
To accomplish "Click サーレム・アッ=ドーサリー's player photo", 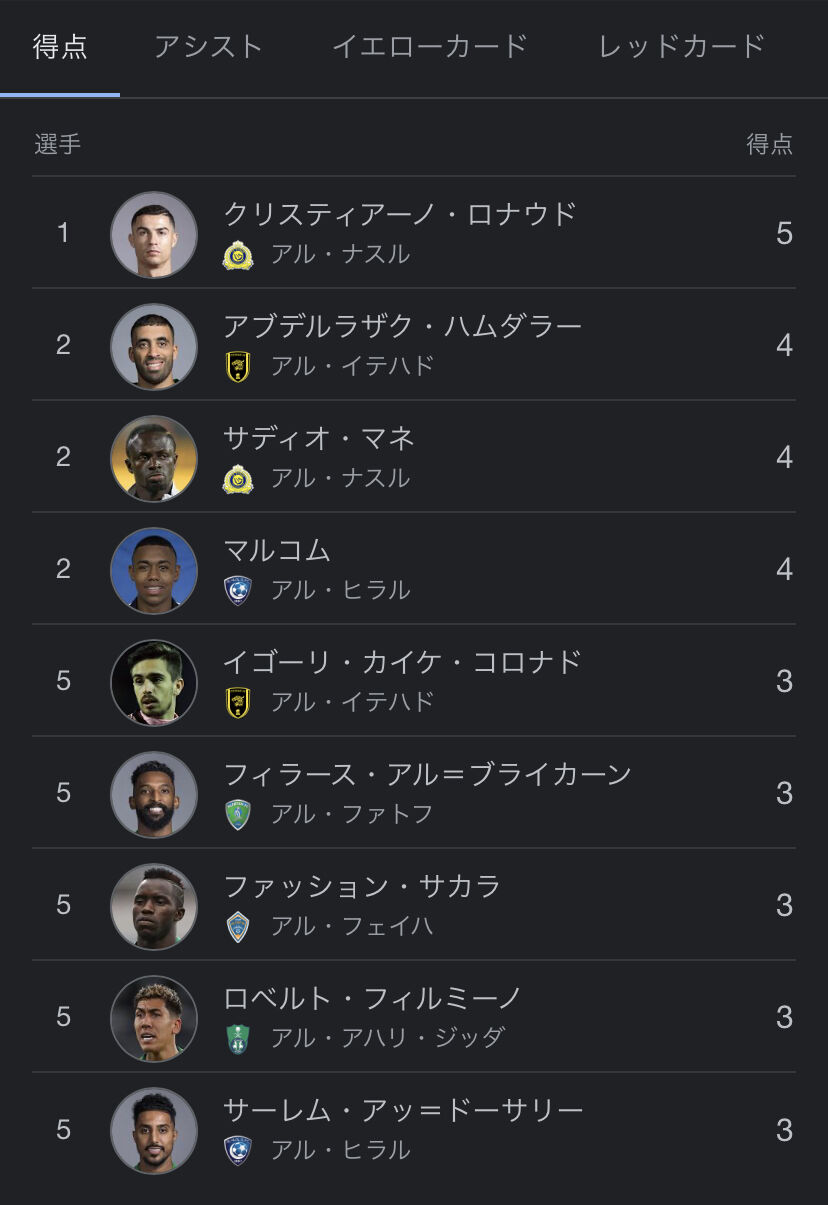I will point(154,1130).
